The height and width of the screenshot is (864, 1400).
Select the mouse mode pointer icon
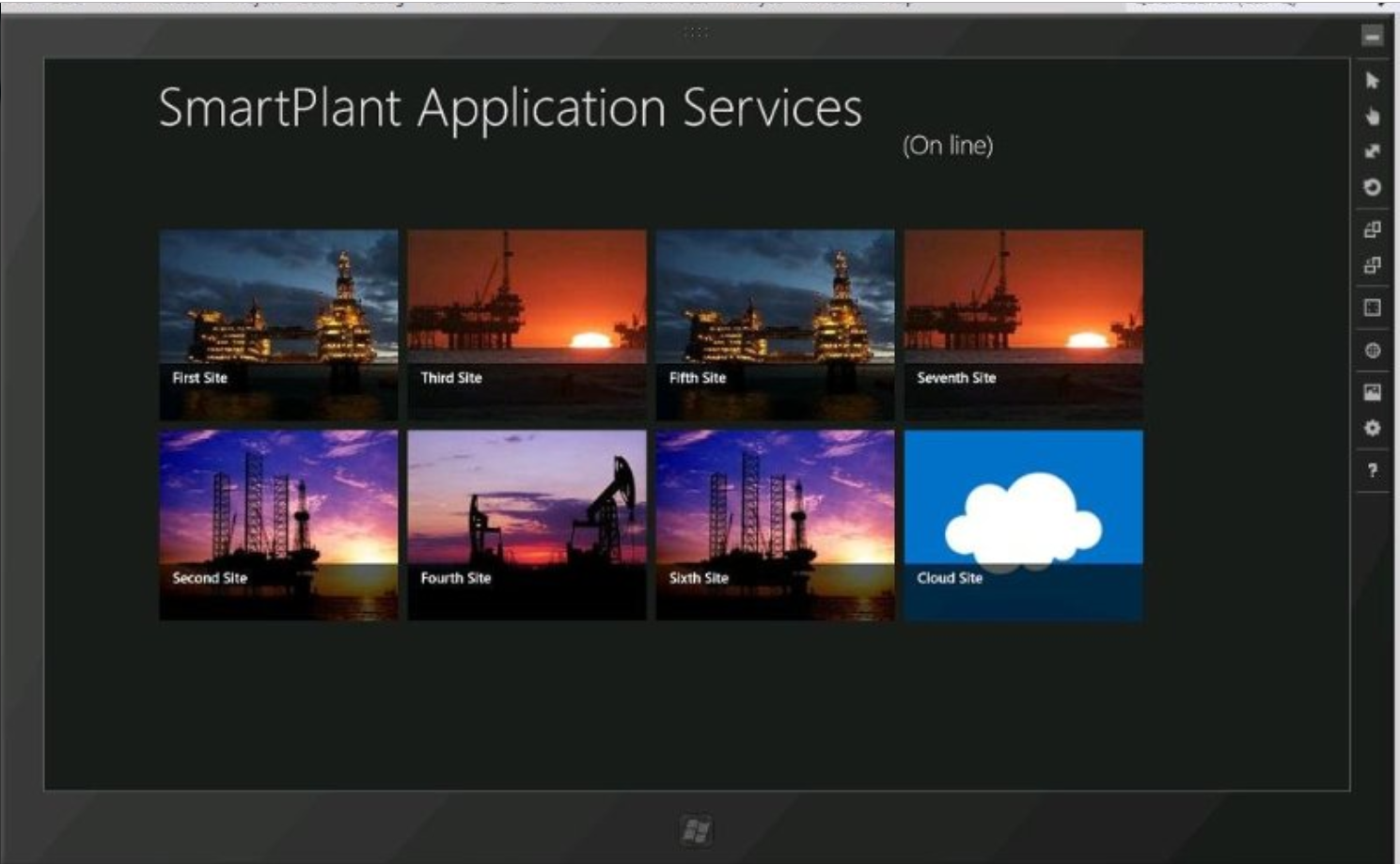click(x=1372, y=81)
